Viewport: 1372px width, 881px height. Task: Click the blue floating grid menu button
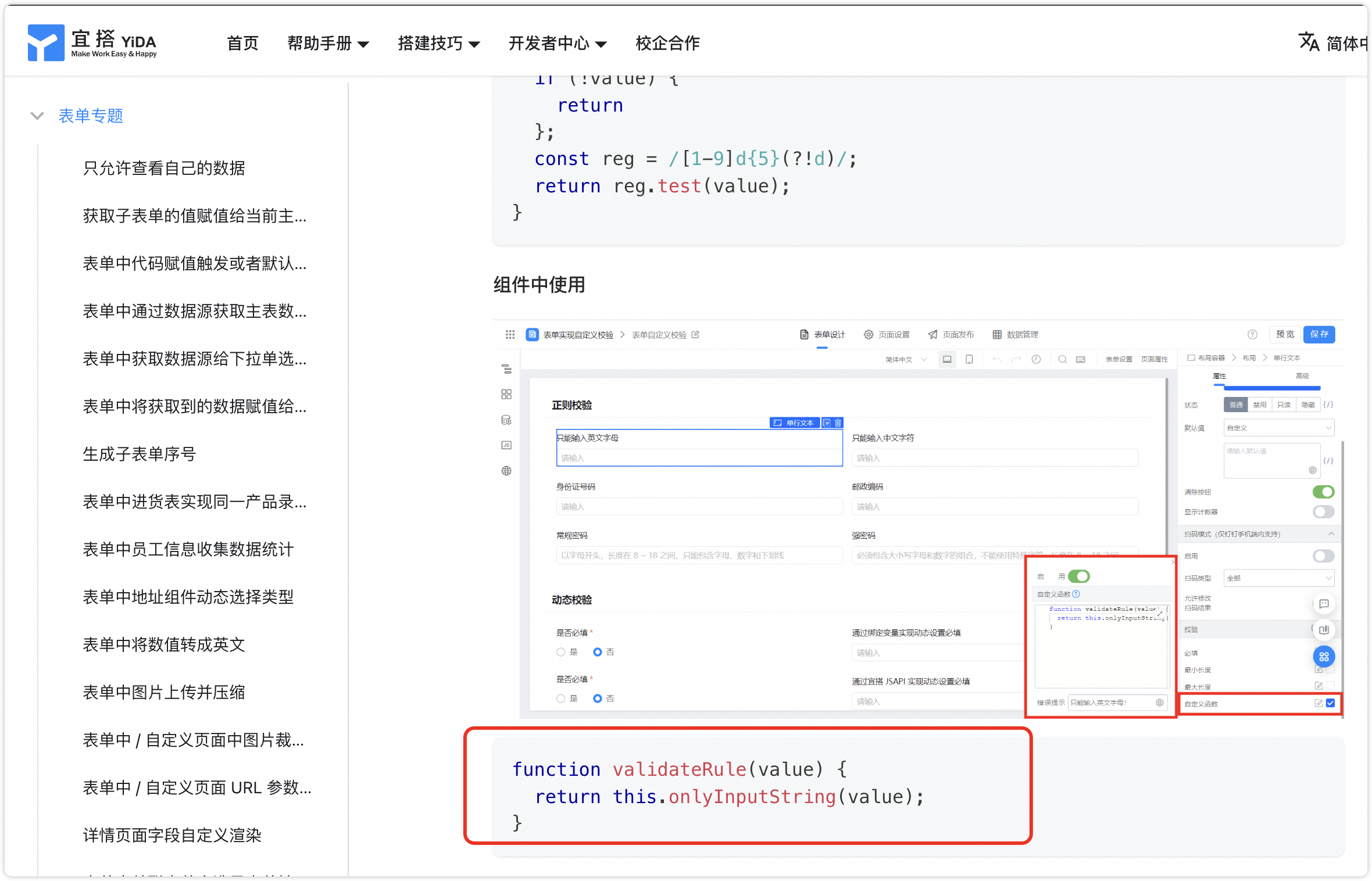point(1324,657)
